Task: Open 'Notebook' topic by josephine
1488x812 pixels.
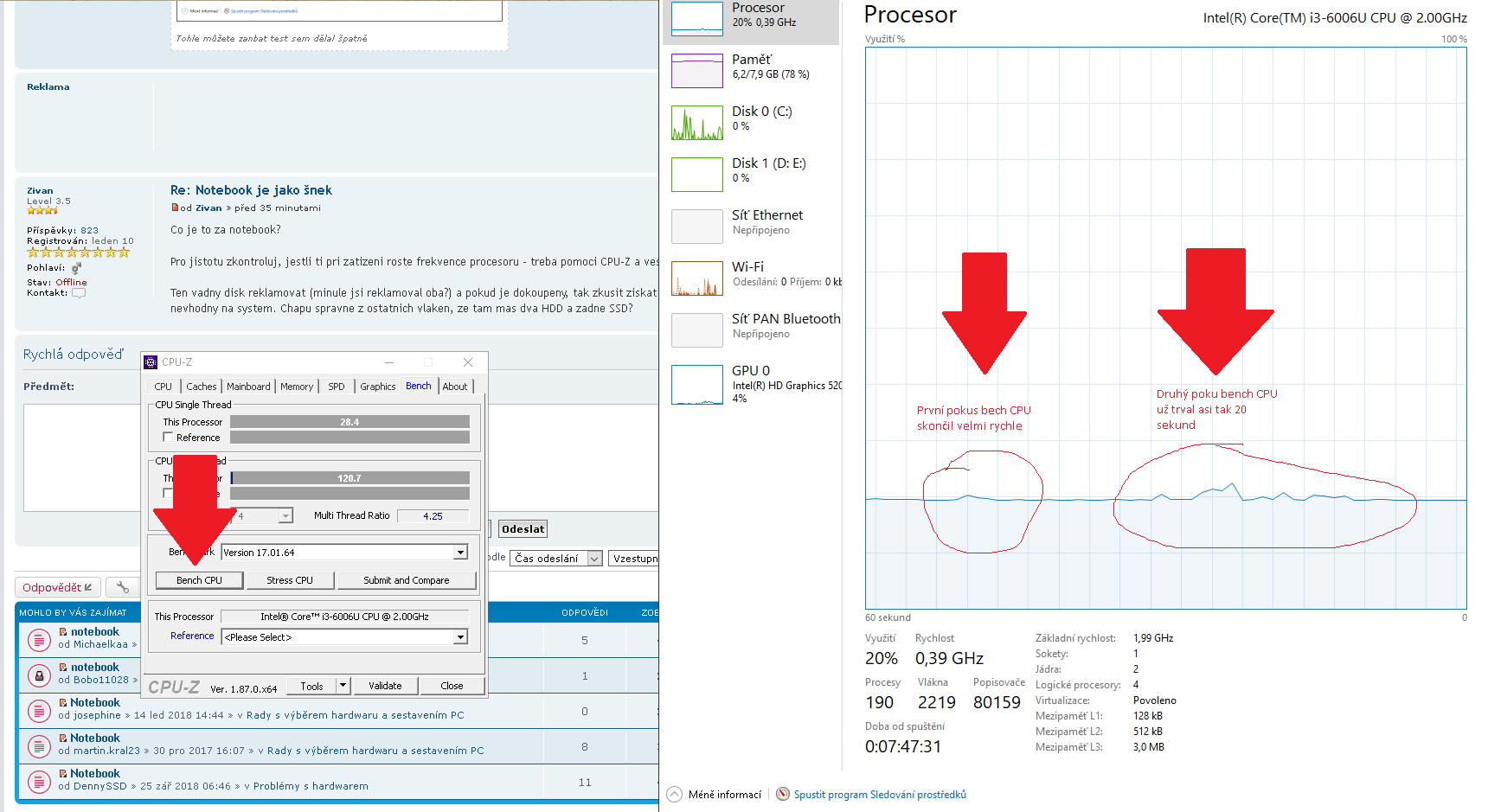Action: (x=95, y=703)
